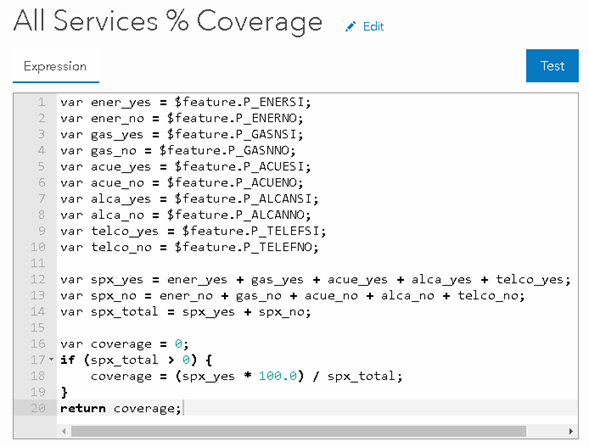
Task: Click the horizontal scrollbar left arrow
Action: coord(64,431)
